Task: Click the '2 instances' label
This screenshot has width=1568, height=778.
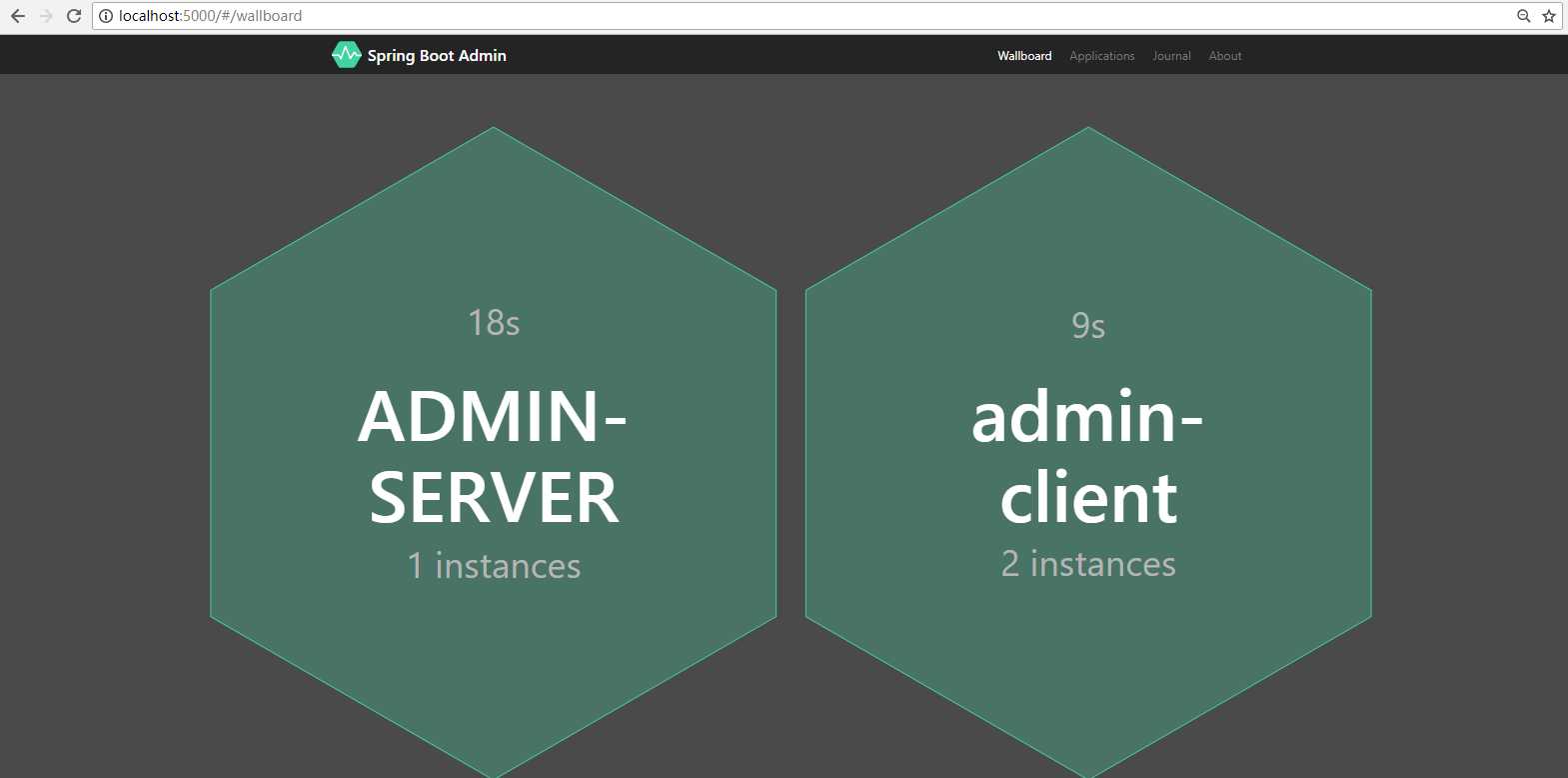Action: click(1088, 564)
